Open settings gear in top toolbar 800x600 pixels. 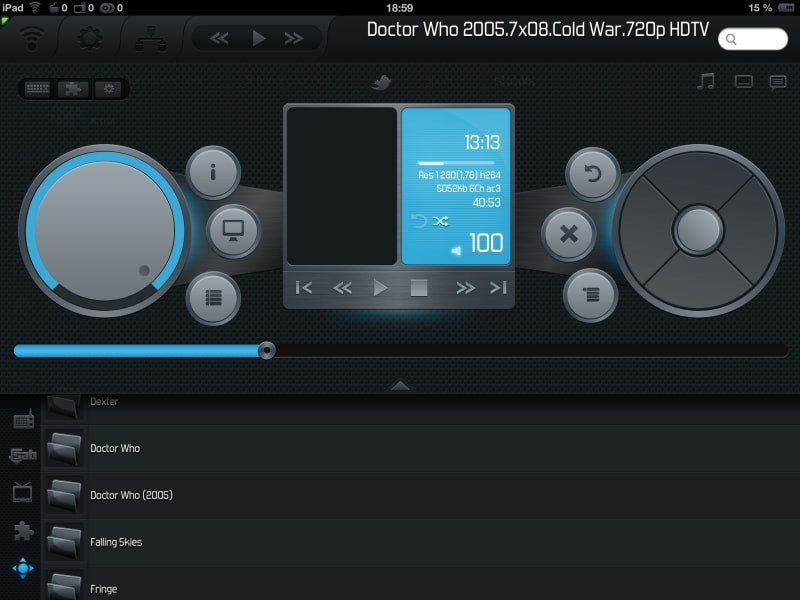(90, 38)
